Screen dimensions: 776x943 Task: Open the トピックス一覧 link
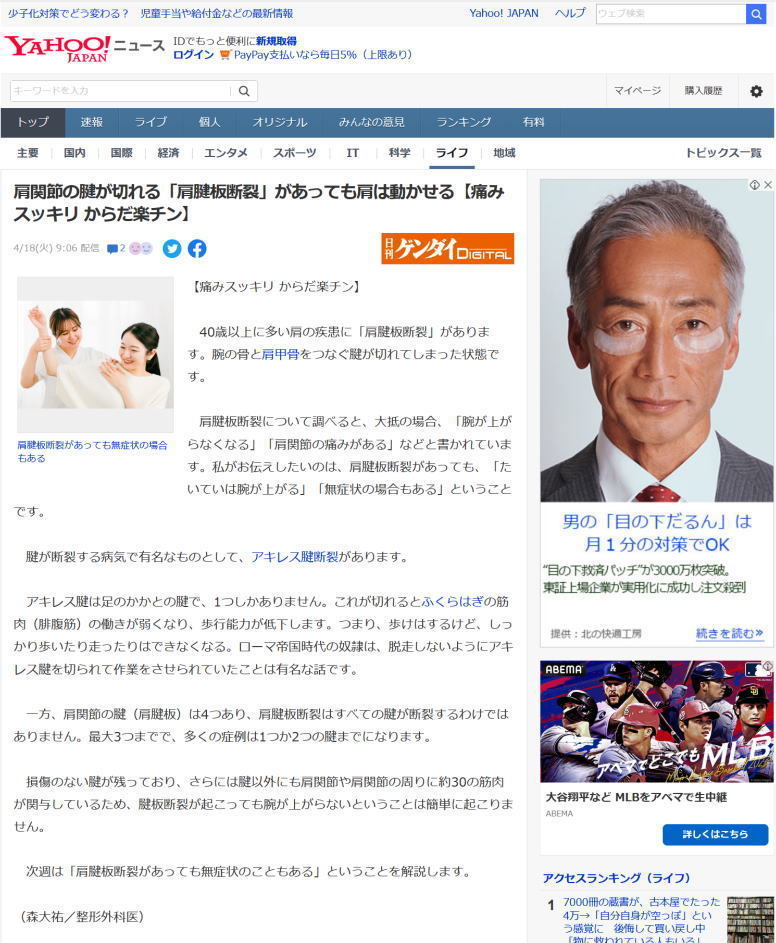click(722, 153)
